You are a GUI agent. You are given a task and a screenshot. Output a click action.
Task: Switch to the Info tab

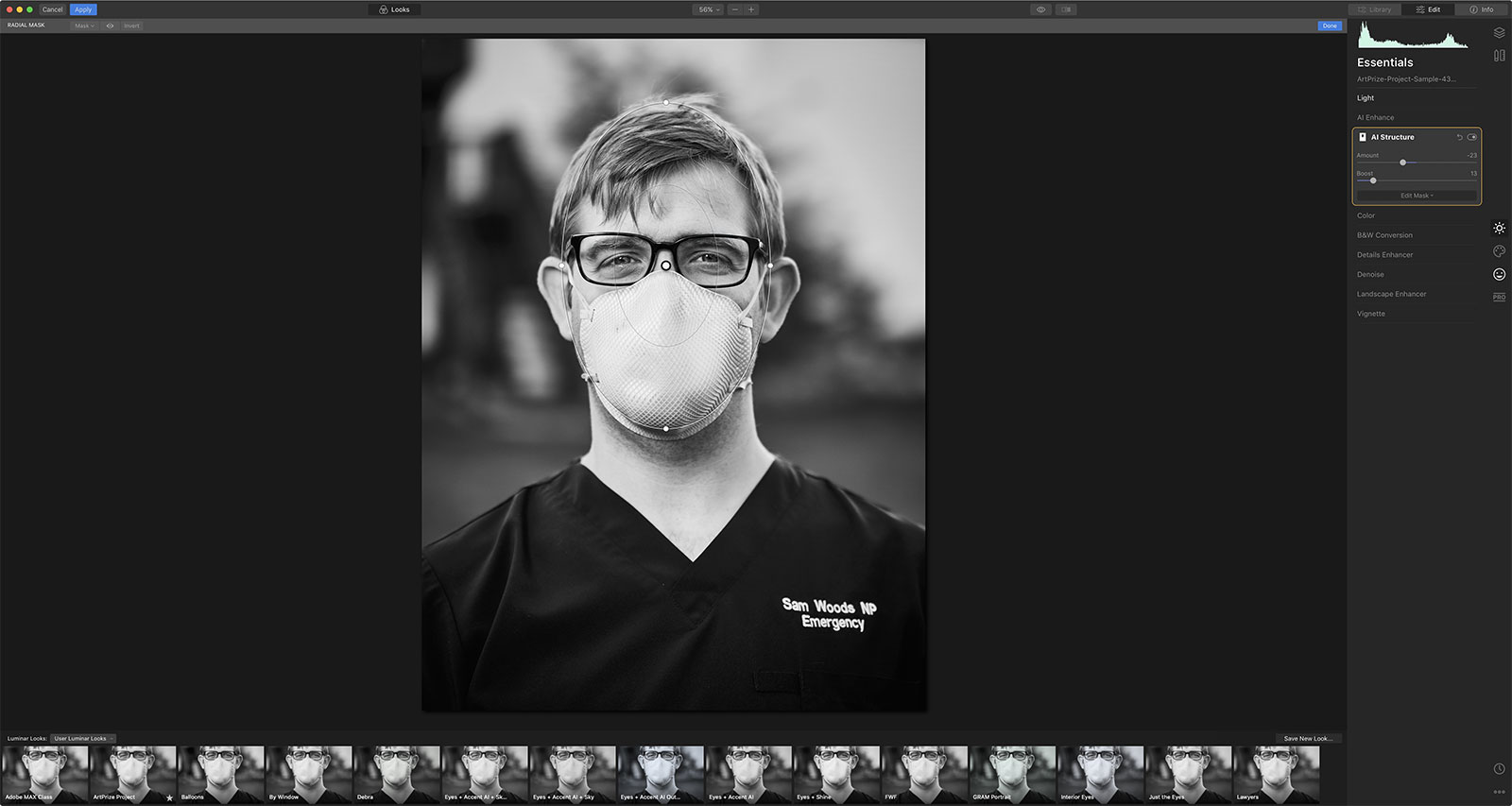(1482, 9)
